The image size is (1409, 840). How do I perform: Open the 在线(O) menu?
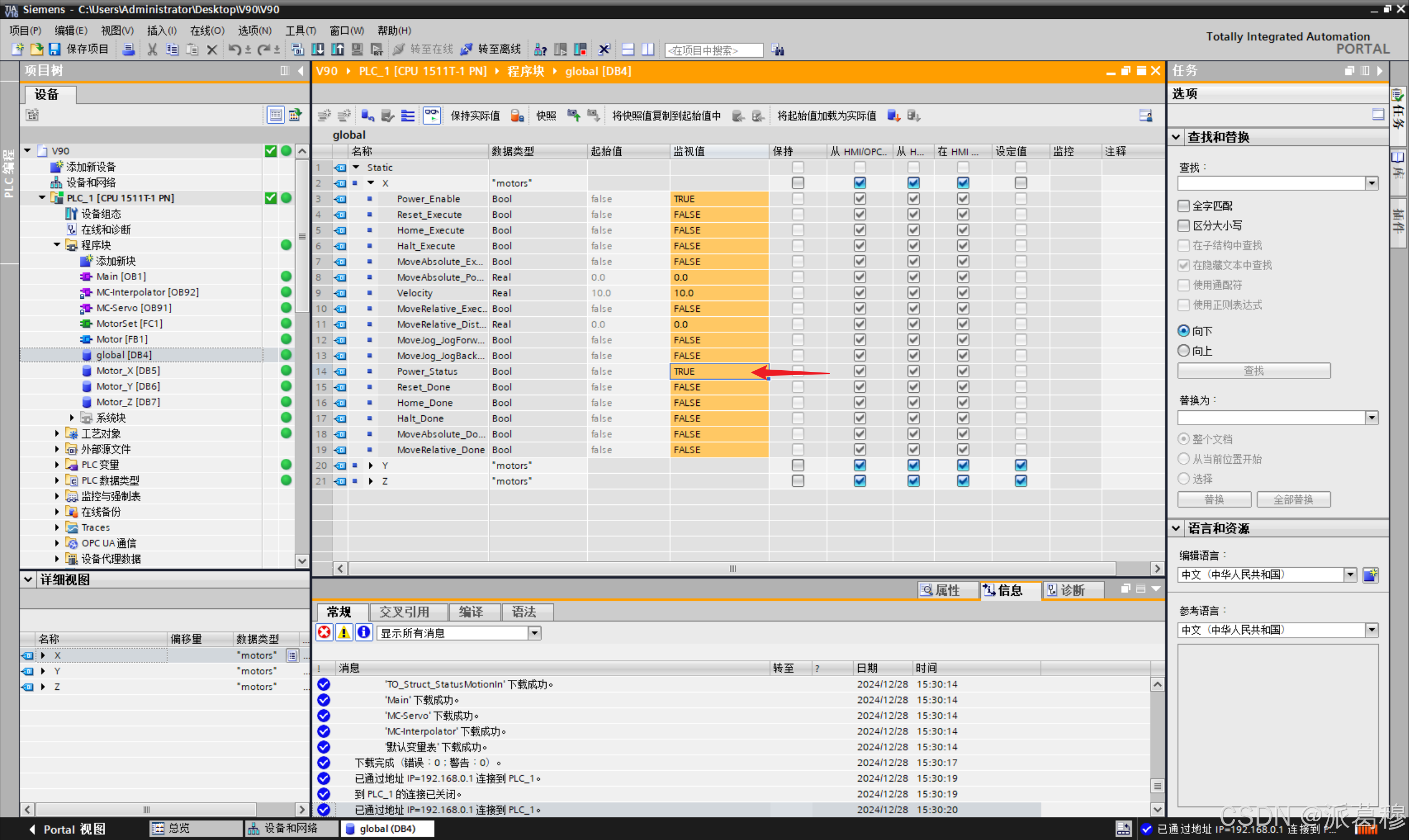point(207,31)
